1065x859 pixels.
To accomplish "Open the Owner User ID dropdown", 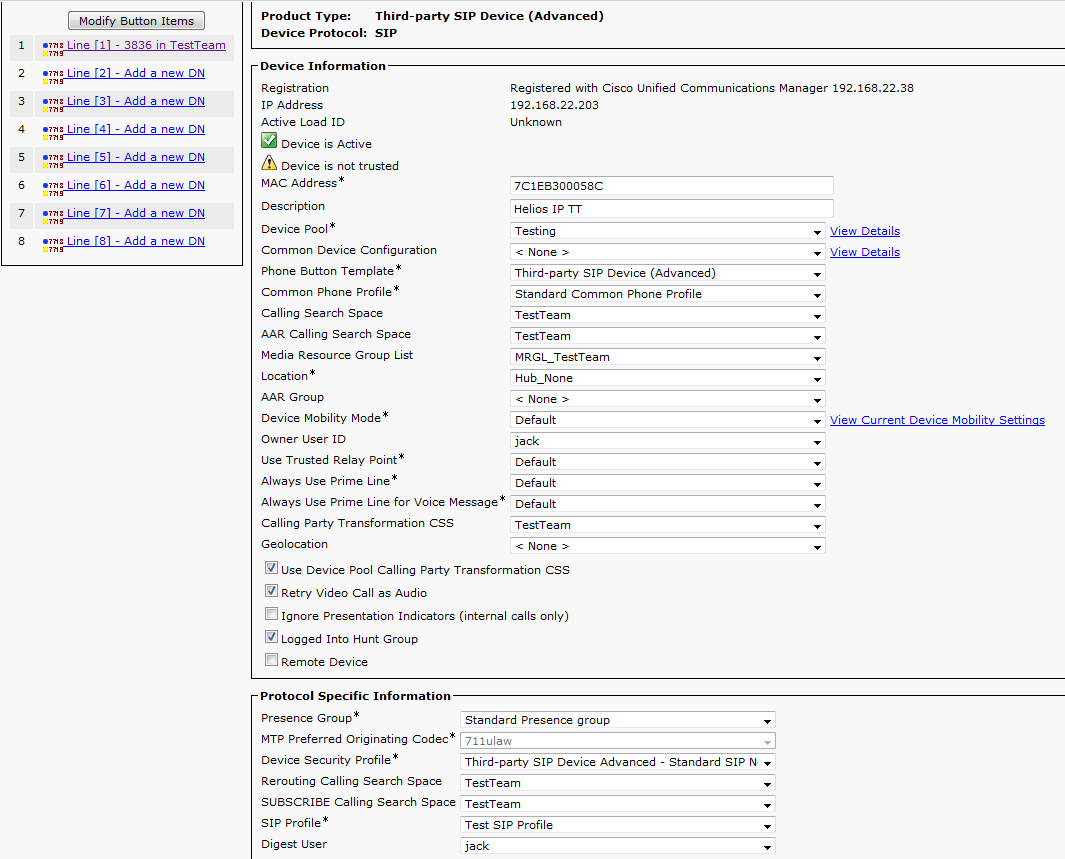I will 667,441.
